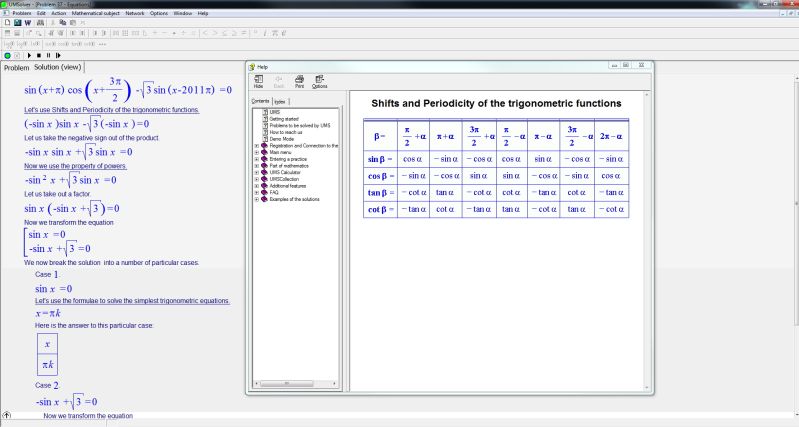This screenshot has height=427, width=799.
Task: Click the Print icon in Help window
Action: coord(299,82)
